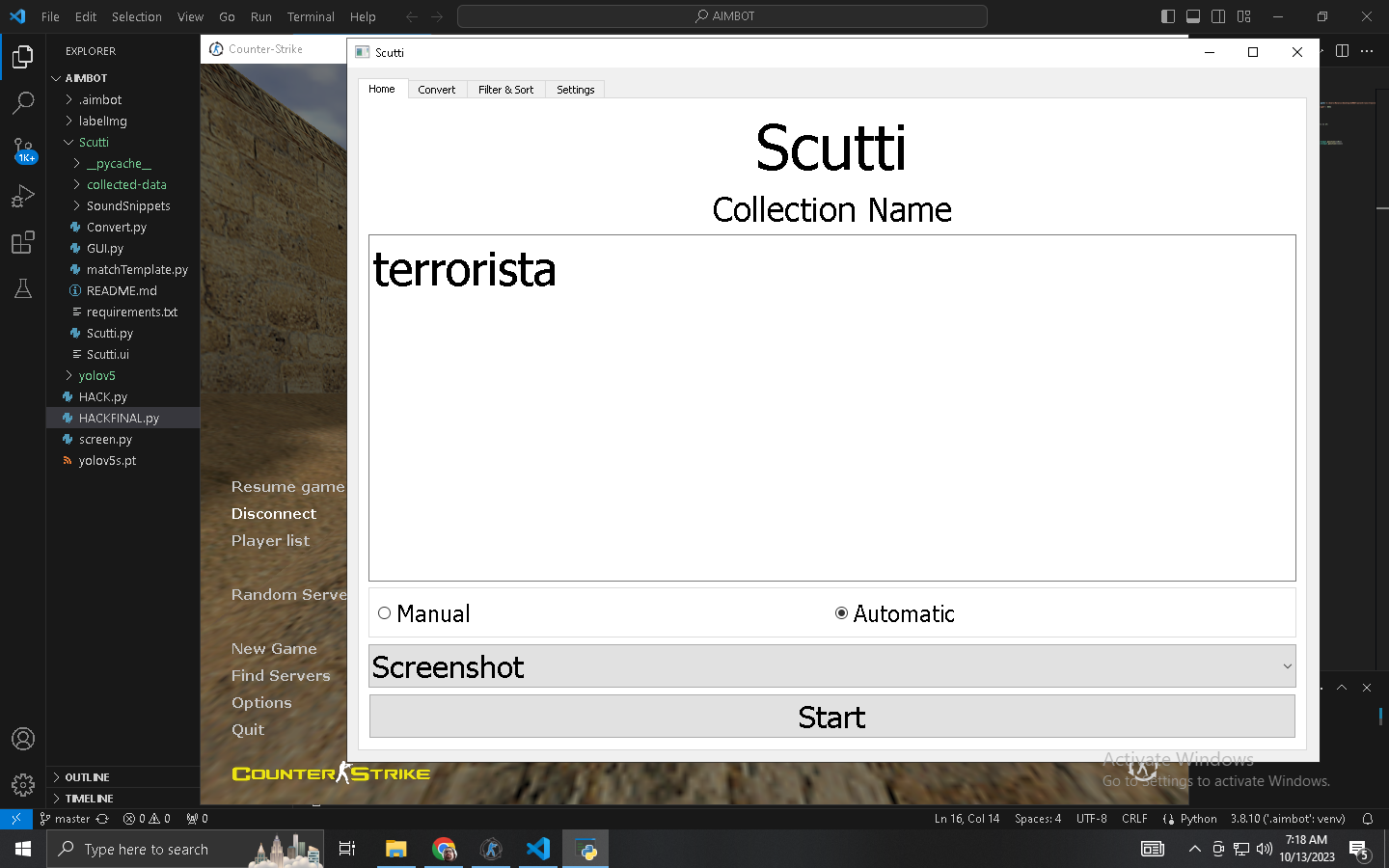
Task: Click the errors and warnings indicator
Action: [147, 819]
